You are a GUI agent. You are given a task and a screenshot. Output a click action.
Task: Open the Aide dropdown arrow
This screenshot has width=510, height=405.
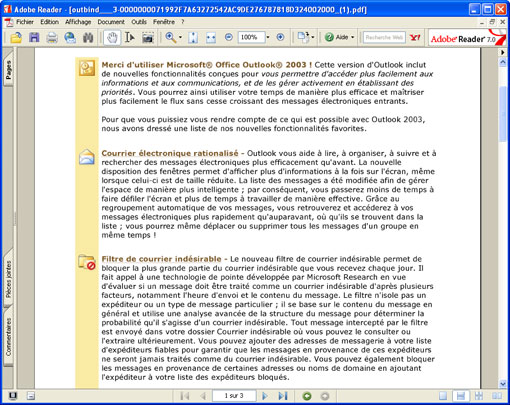(352, 37)
